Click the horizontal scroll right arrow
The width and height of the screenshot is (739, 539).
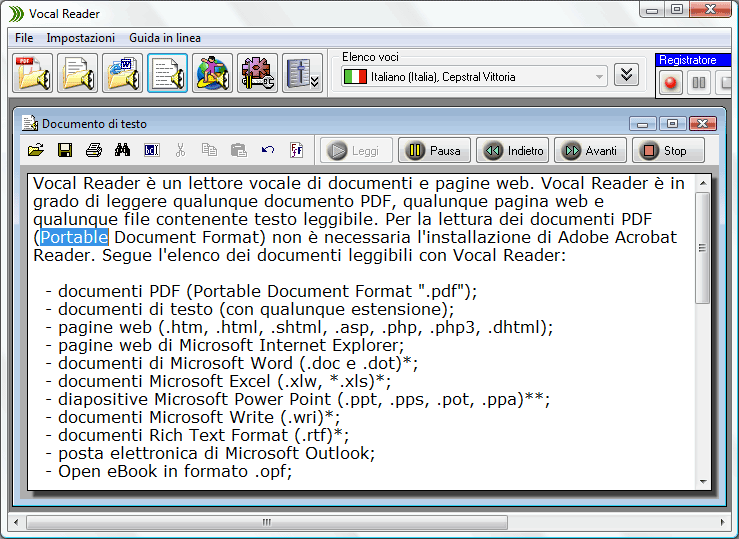pos(722,522)
